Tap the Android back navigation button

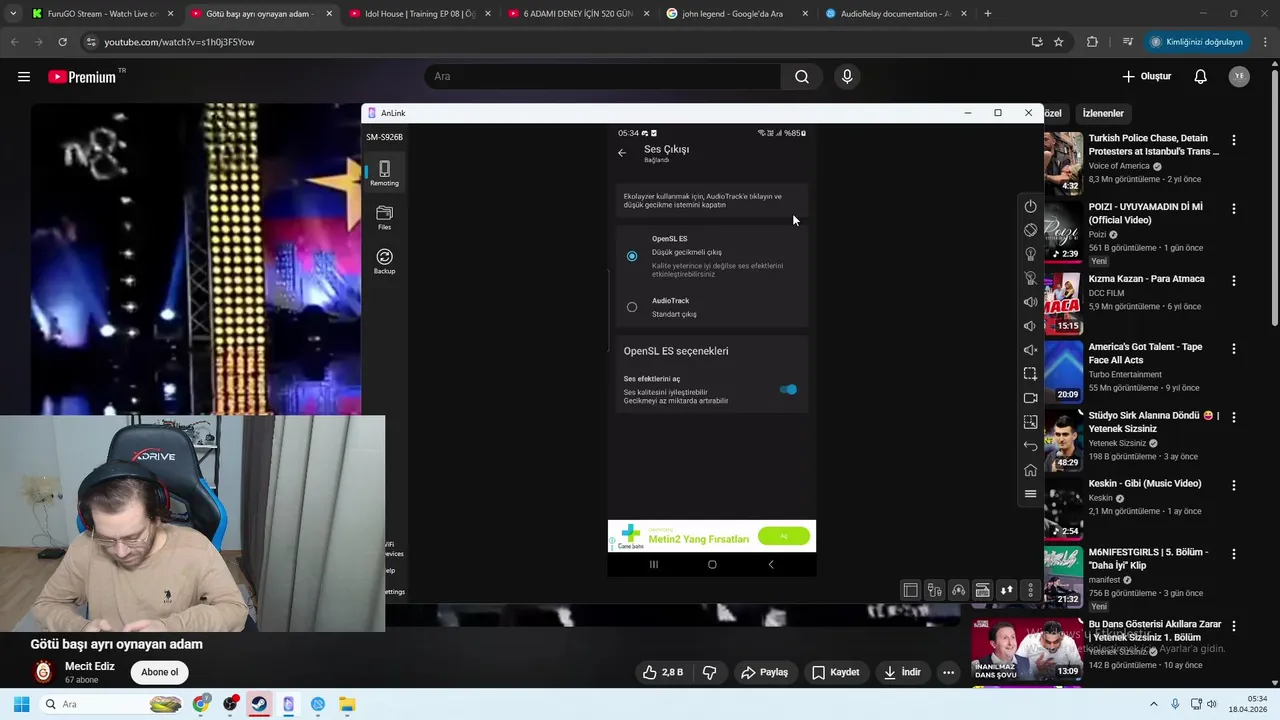pyautogui.click(x=770, y=564)
